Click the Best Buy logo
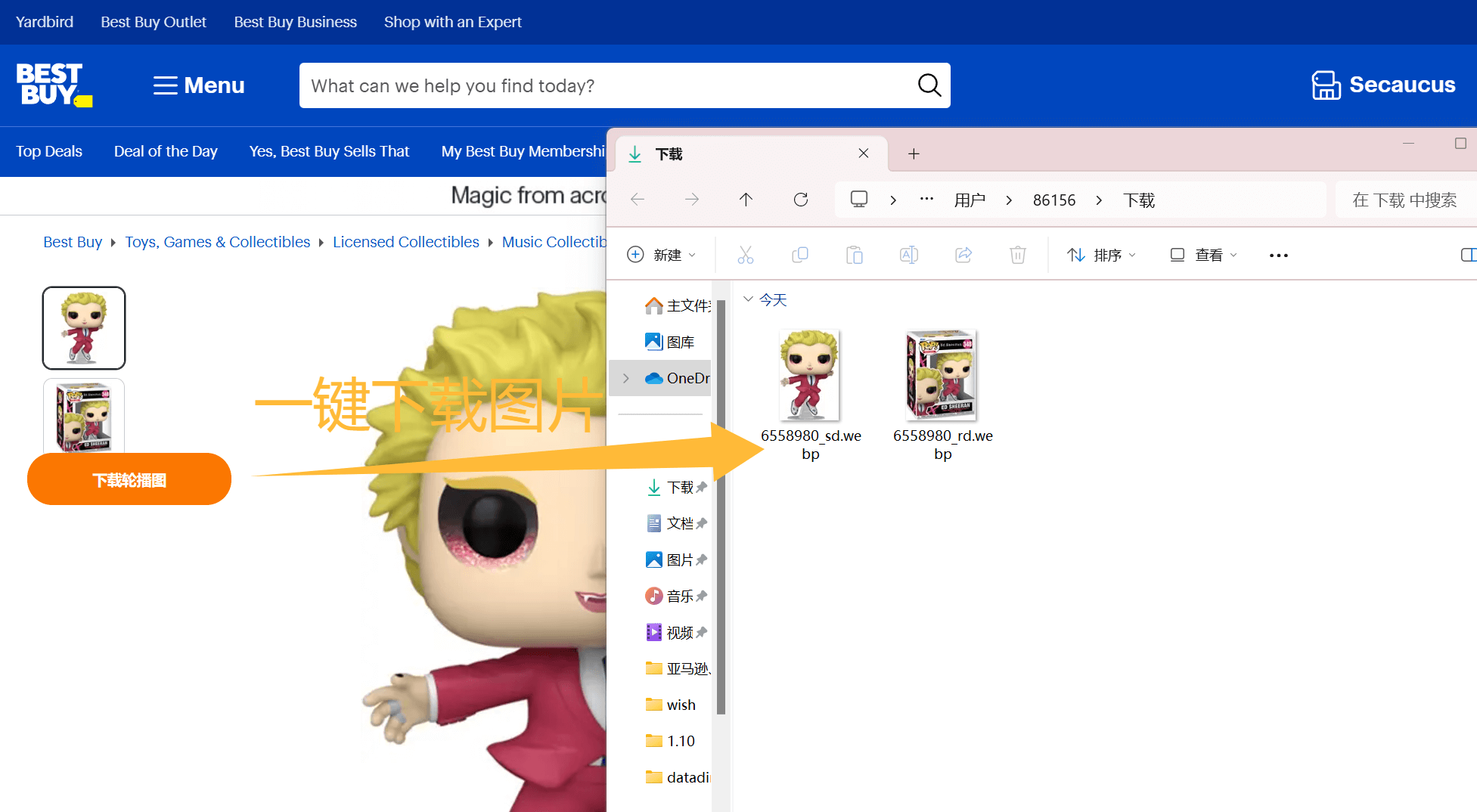This screenshot has height=812, width=1477. 54,85
